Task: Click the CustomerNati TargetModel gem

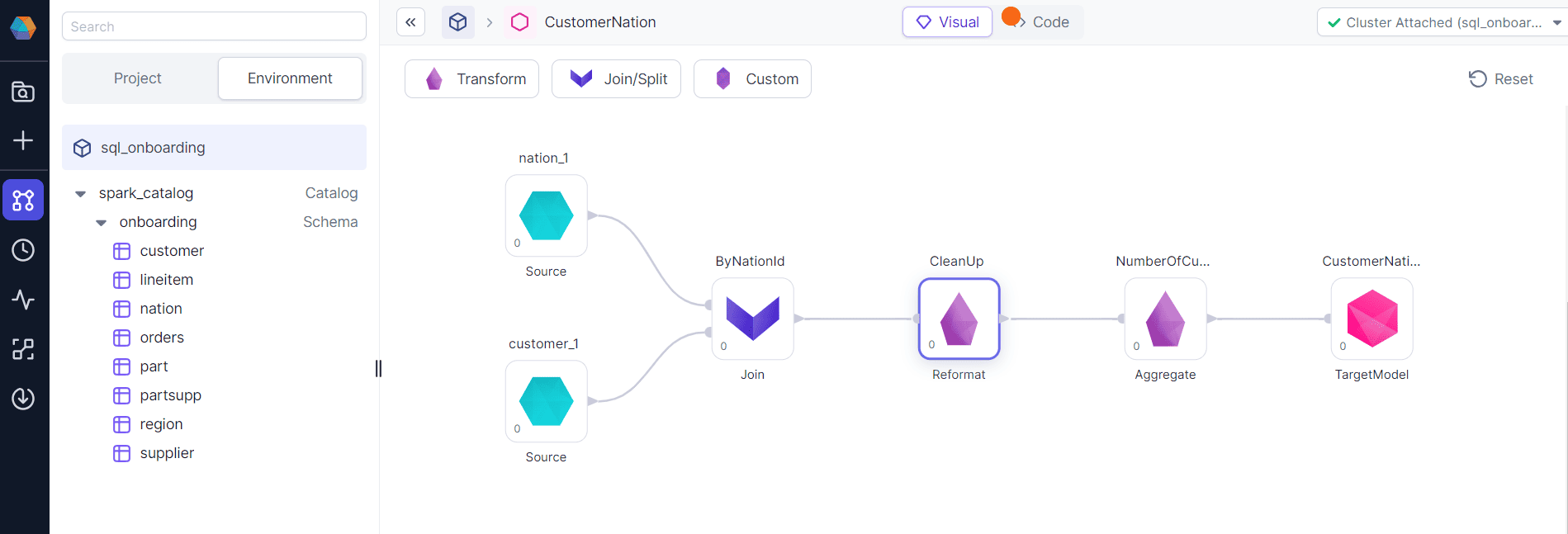Action: click(1371, 319)
